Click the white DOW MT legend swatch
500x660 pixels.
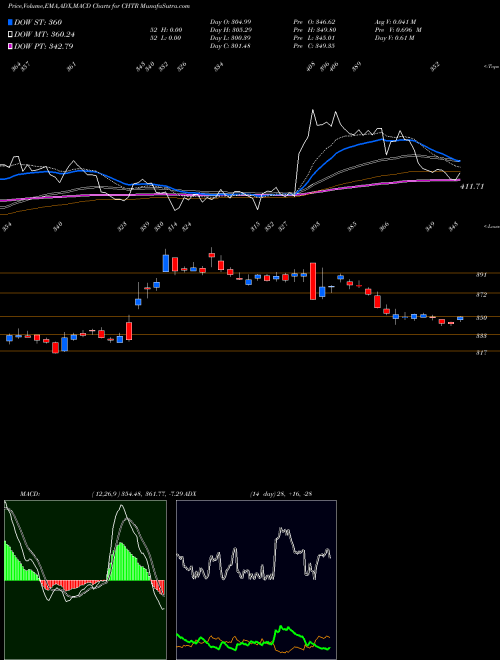[x=10, y=35]
